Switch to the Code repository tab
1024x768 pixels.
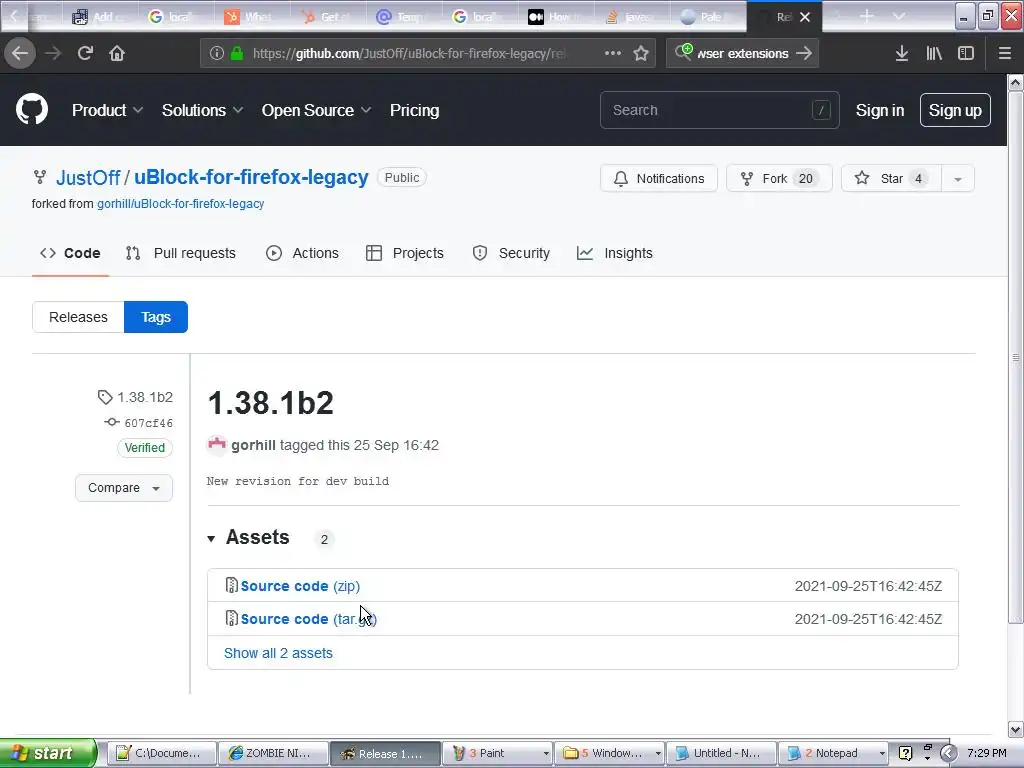tap(70, 253)
